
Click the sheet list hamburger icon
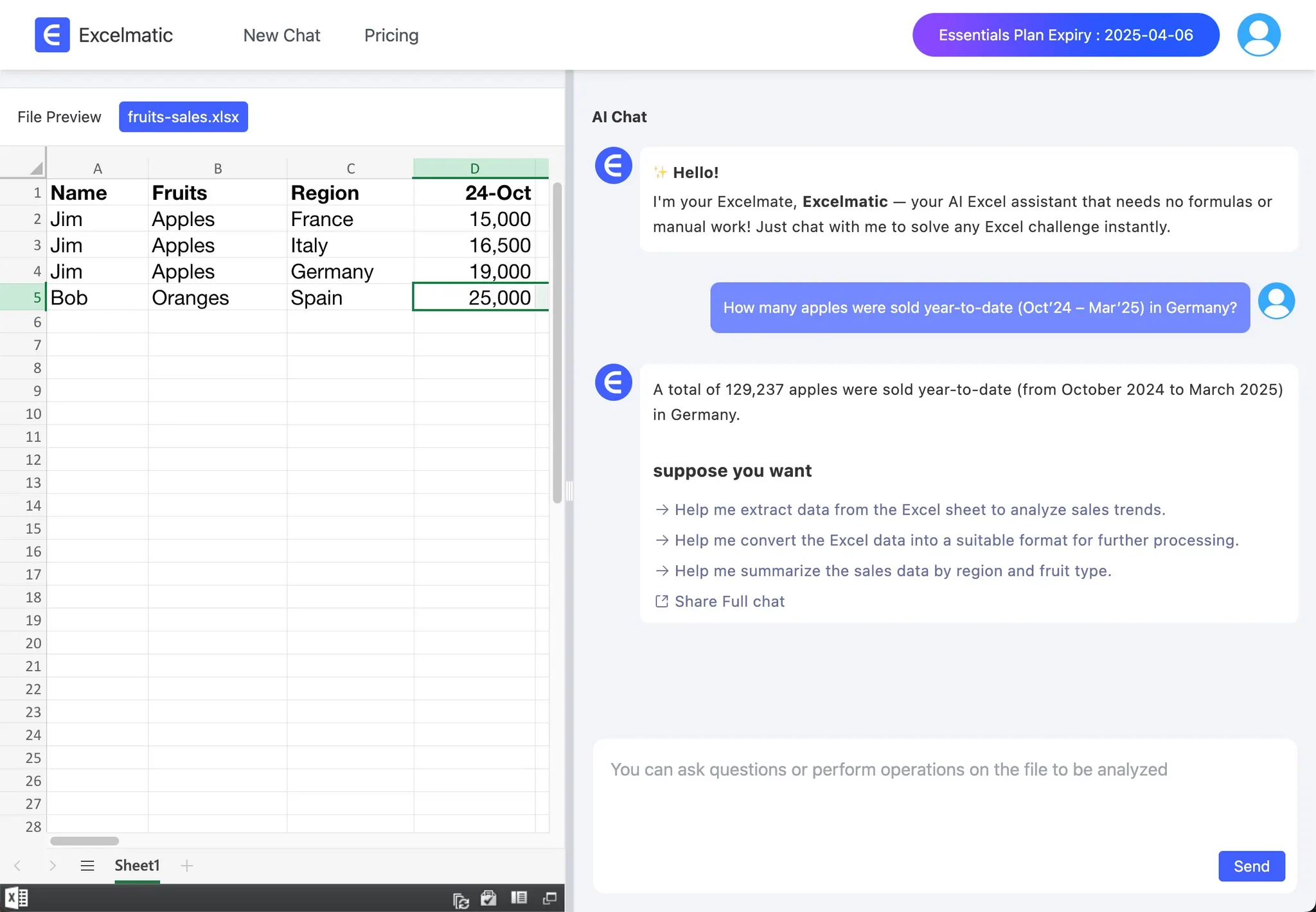point(87,865)
